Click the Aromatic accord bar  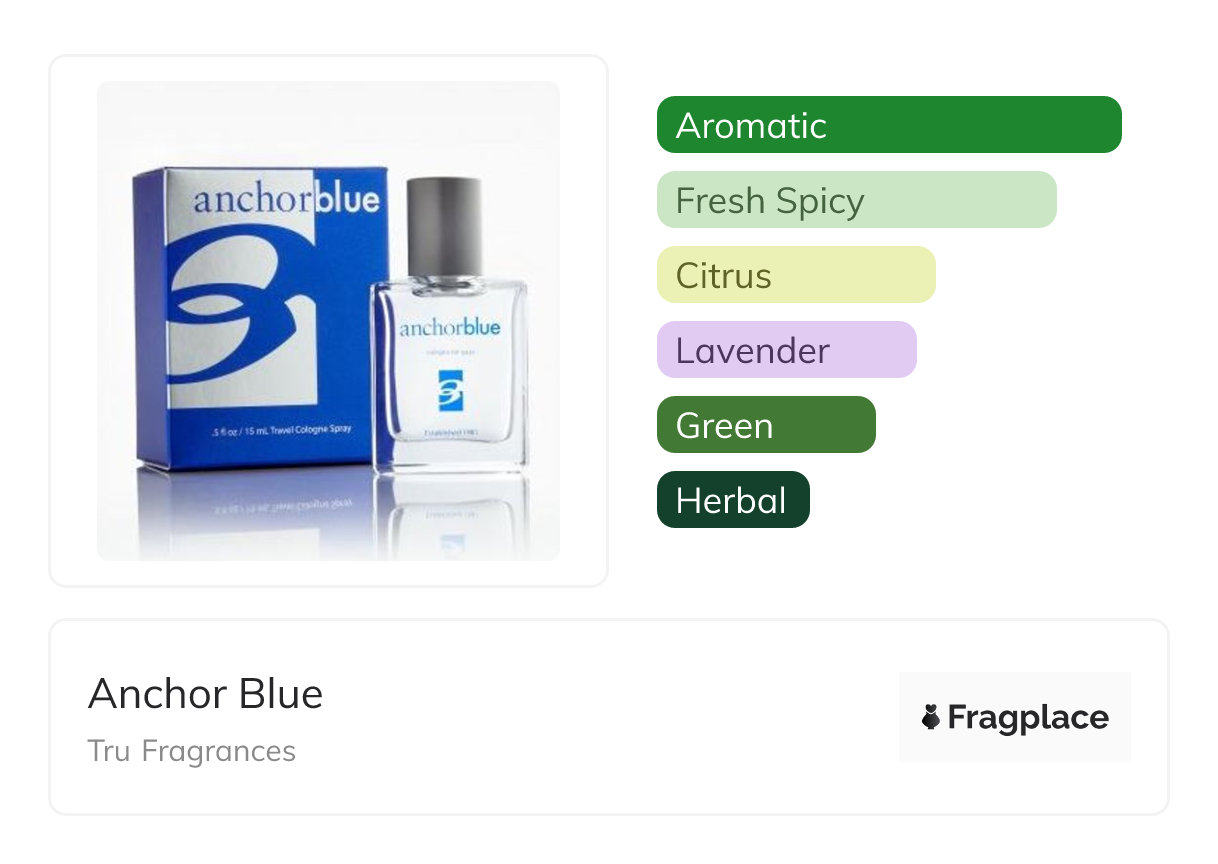click(x=889, y=125)
